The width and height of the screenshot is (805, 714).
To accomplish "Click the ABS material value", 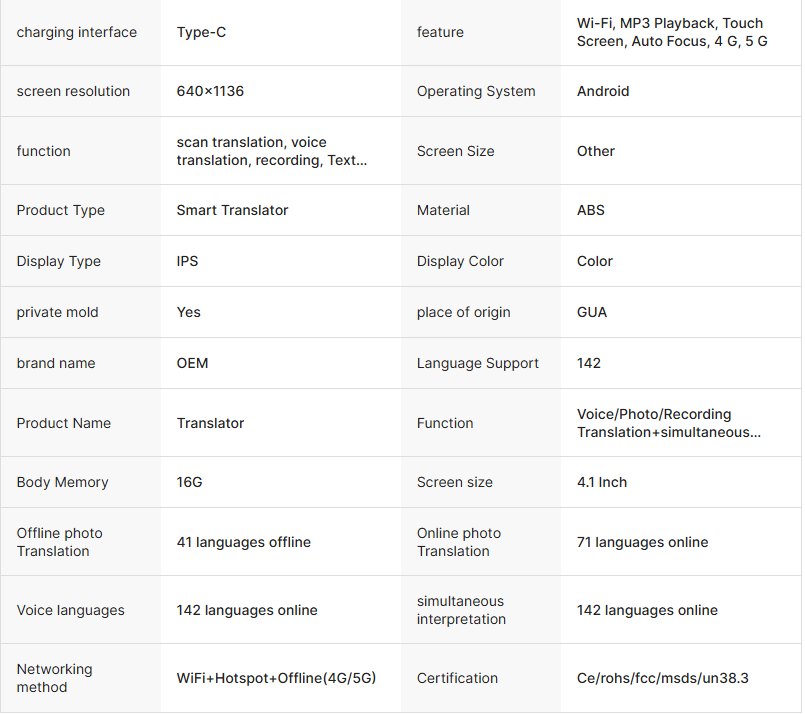I will [591, 210].
